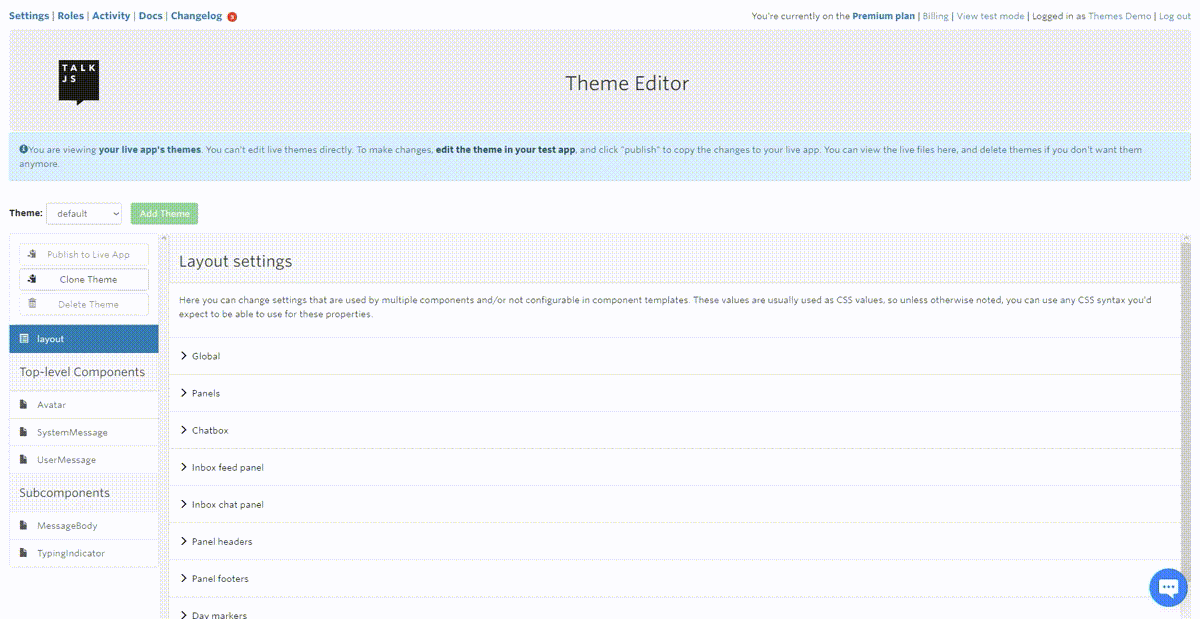Click the Changelog notification badge
This screenshot has width=1200, height=619.
[x=232, y=17]
